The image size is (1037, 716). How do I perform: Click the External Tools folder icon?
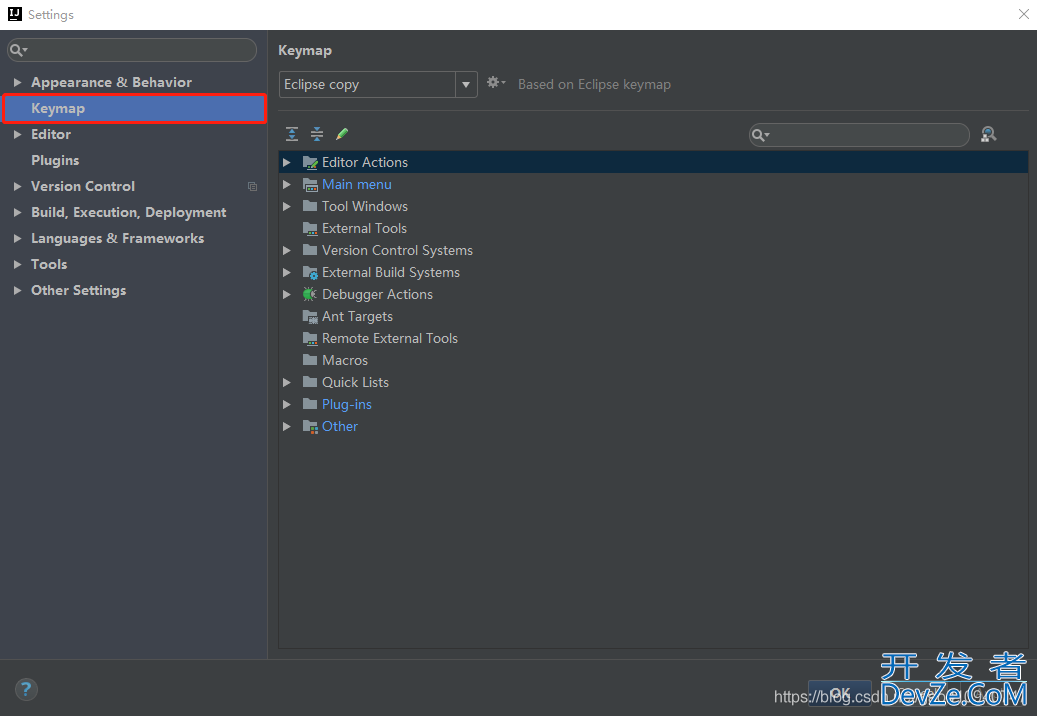[310, 229]
